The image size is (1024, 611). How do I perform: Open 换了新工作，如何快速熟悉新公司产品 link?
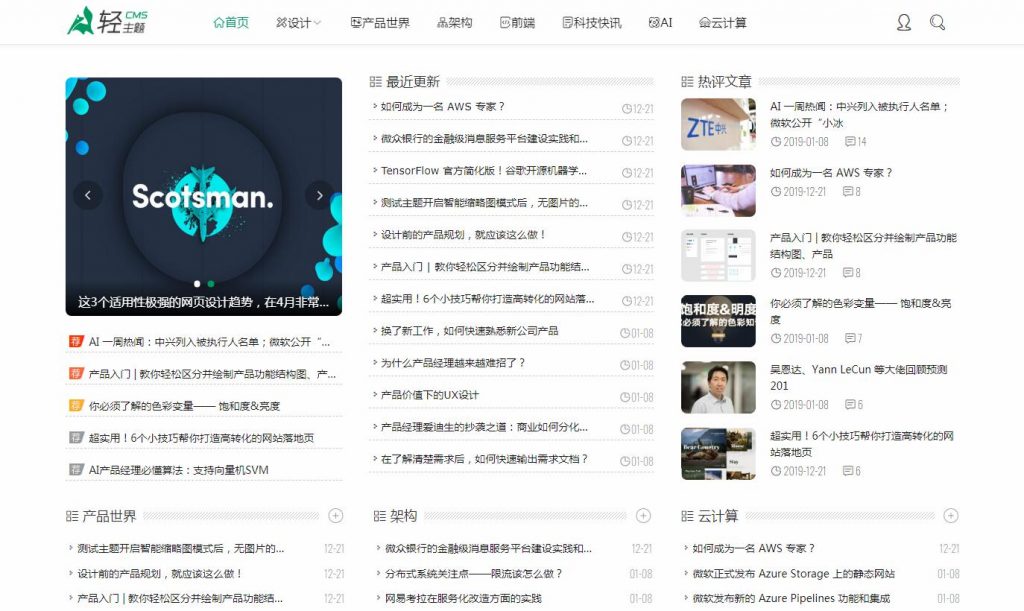point(469,331)
